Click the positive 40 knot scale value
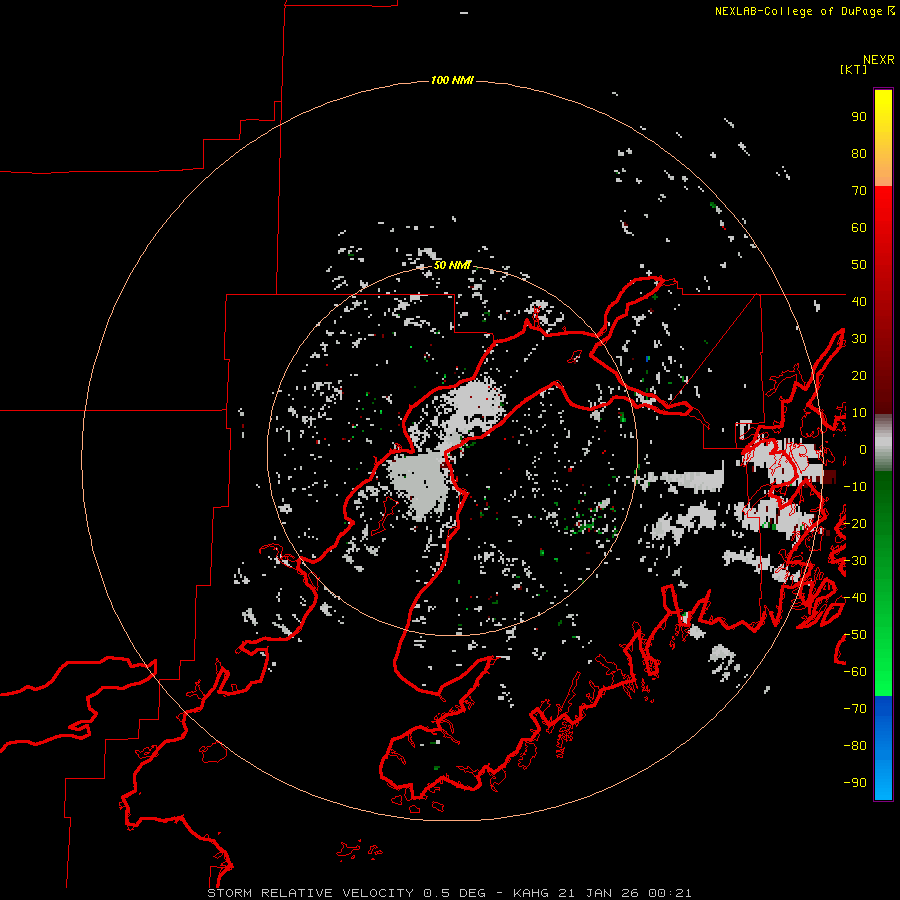Viewport: 900px width, 900px height. [x=859, y=302]
